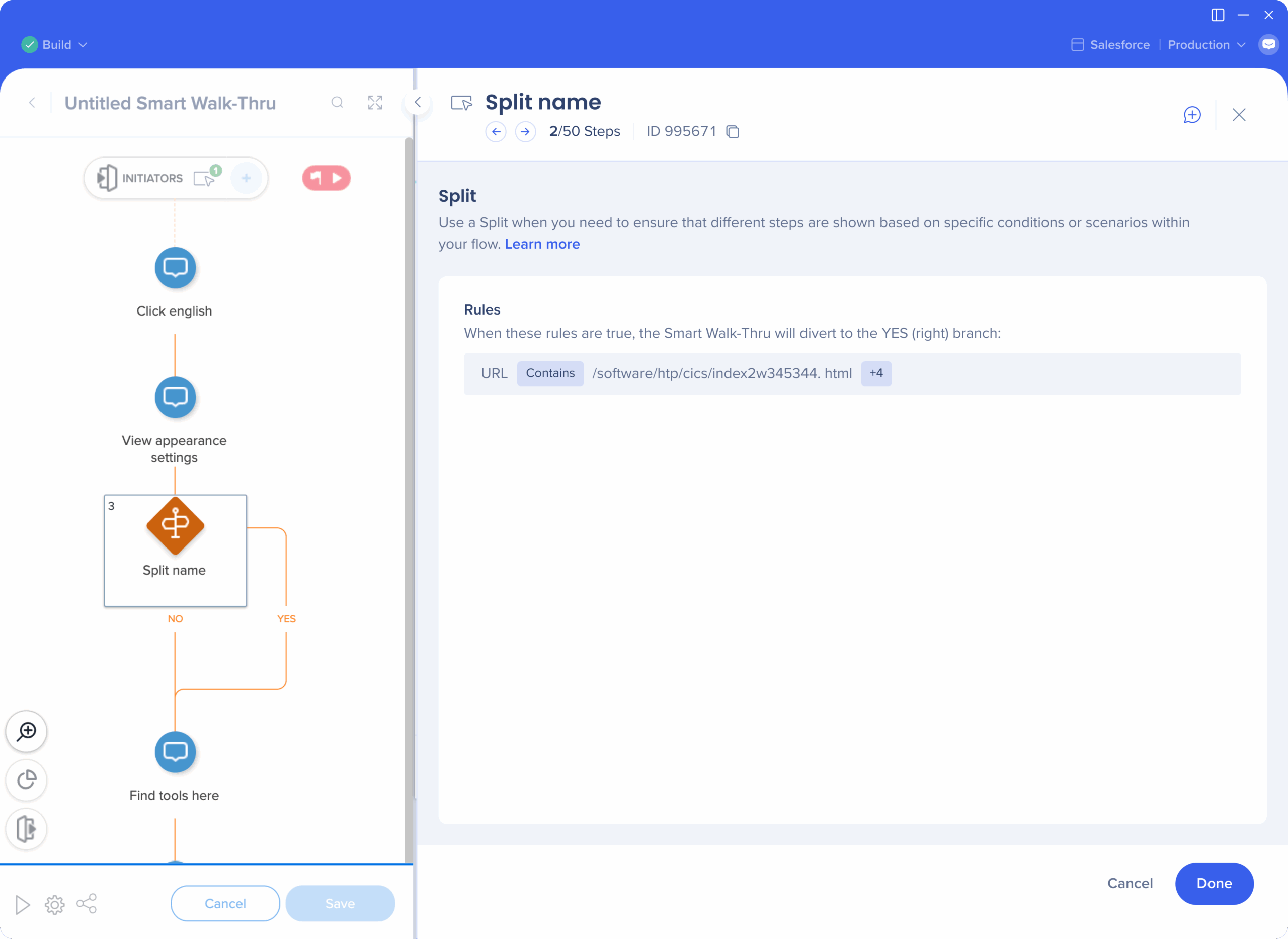Add a comment to this step
This screenshot has height=939, width=1288.
tap(1192, 115)
